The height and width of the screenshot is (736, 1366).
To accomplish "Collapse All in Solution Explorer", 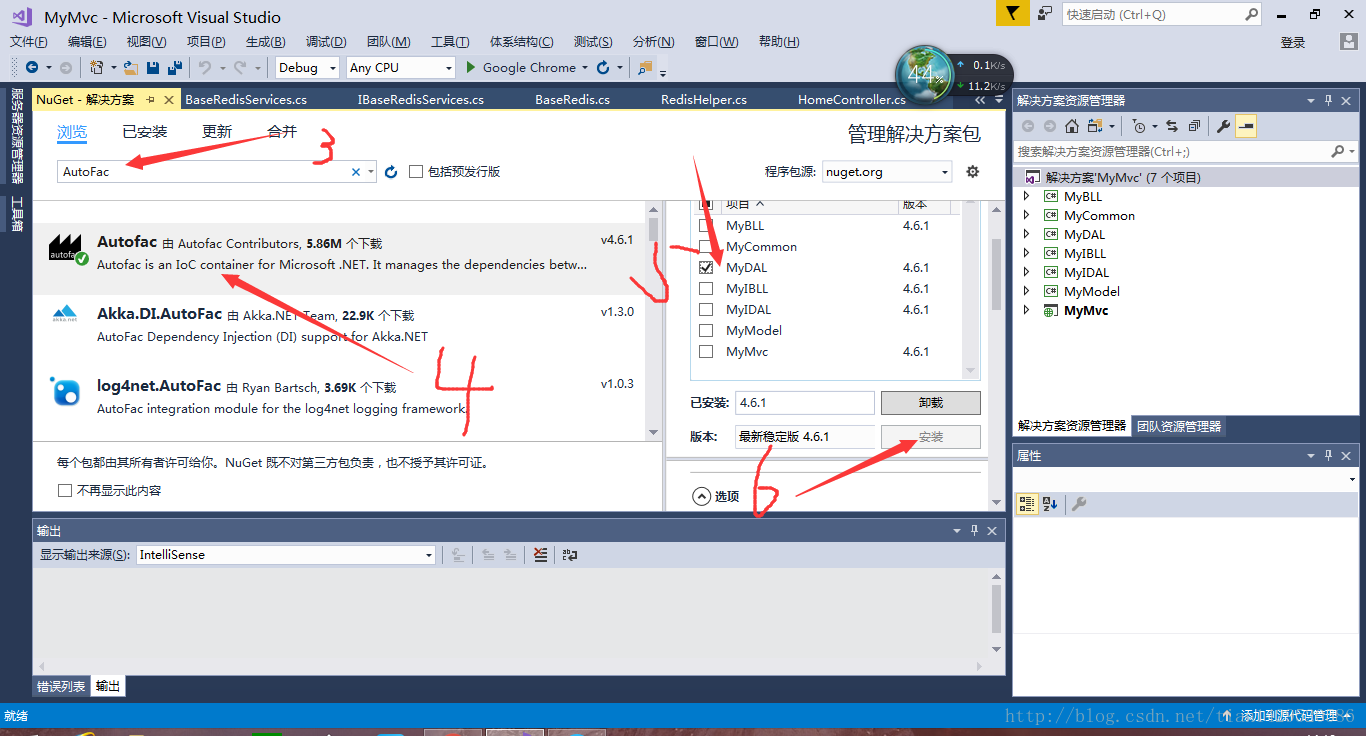I will 1194,126.
